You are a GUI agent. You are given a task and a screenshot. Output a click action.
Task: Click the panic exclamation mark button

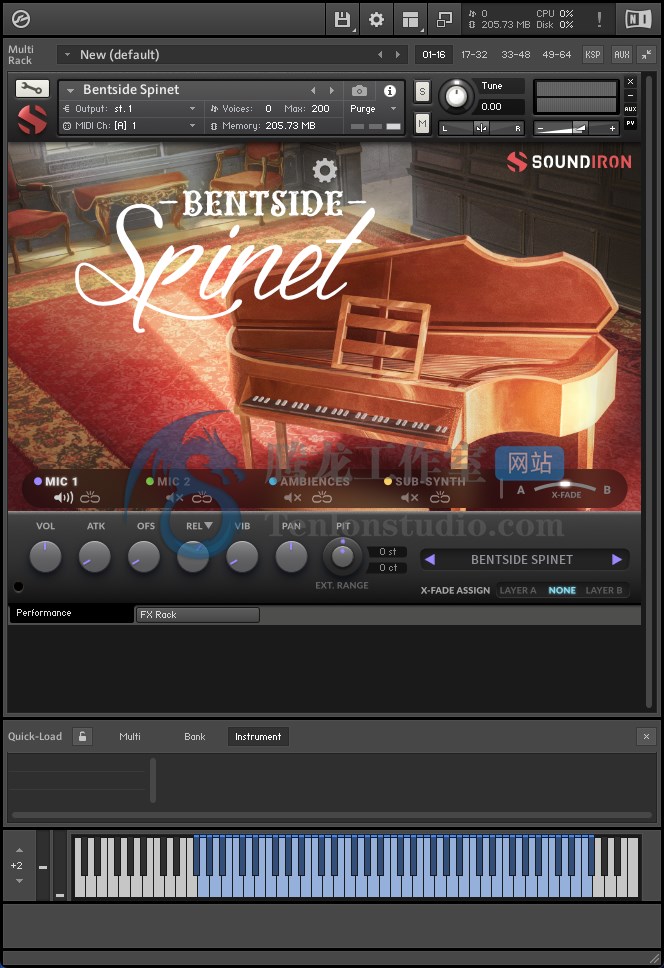[x=599, y=20]
